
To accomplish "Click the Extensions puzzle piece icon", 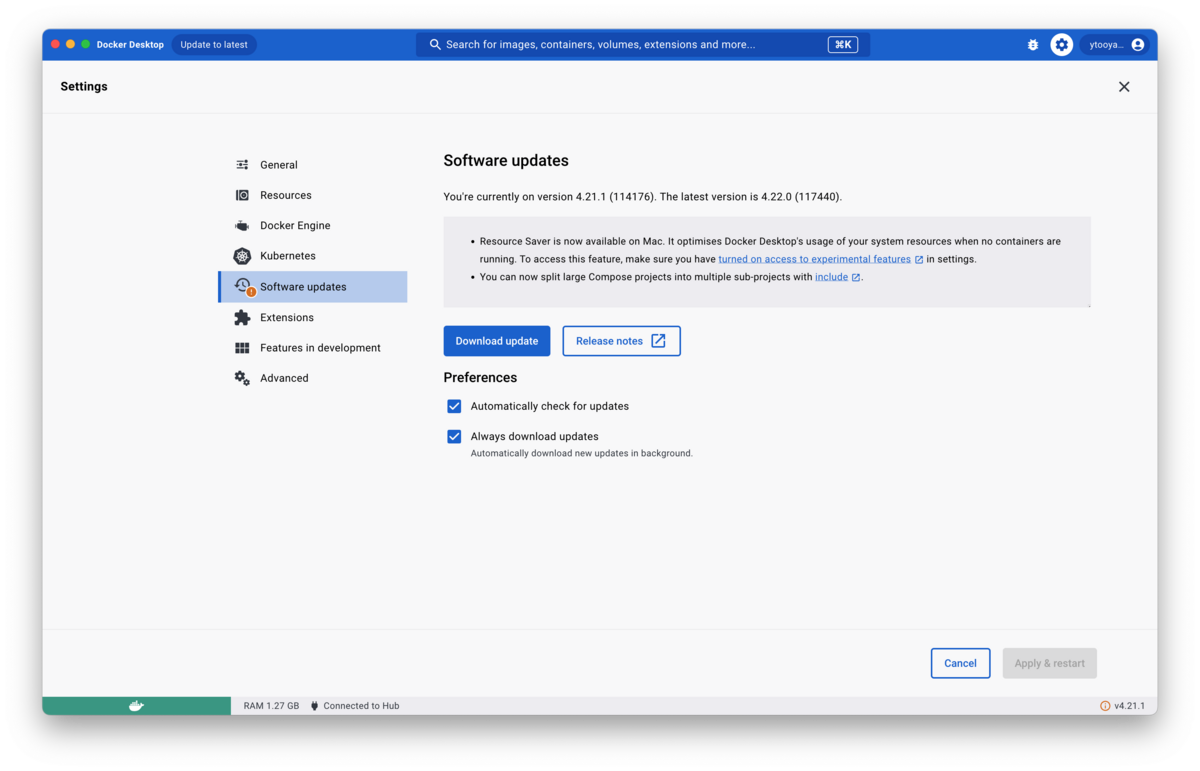I will (x=242, y=317).
